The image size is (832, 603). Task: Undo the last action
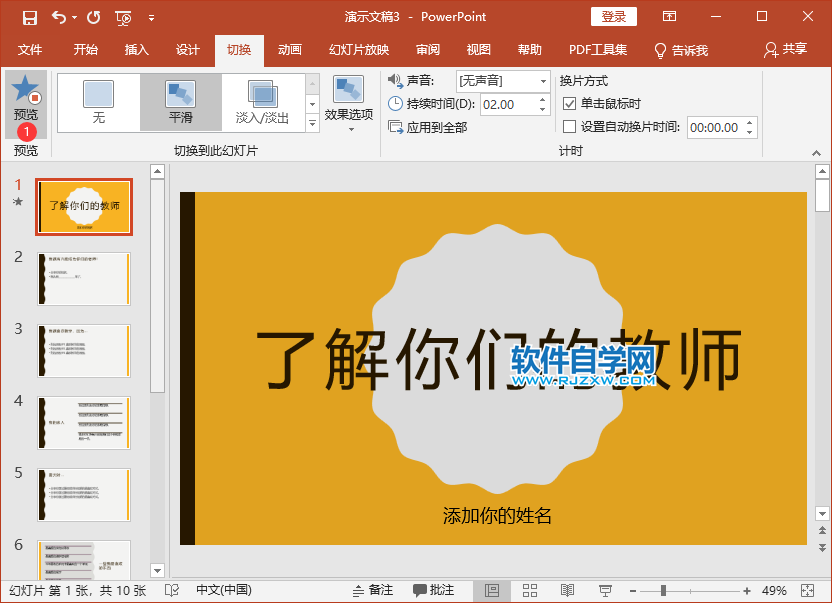(x=58, y=18)
